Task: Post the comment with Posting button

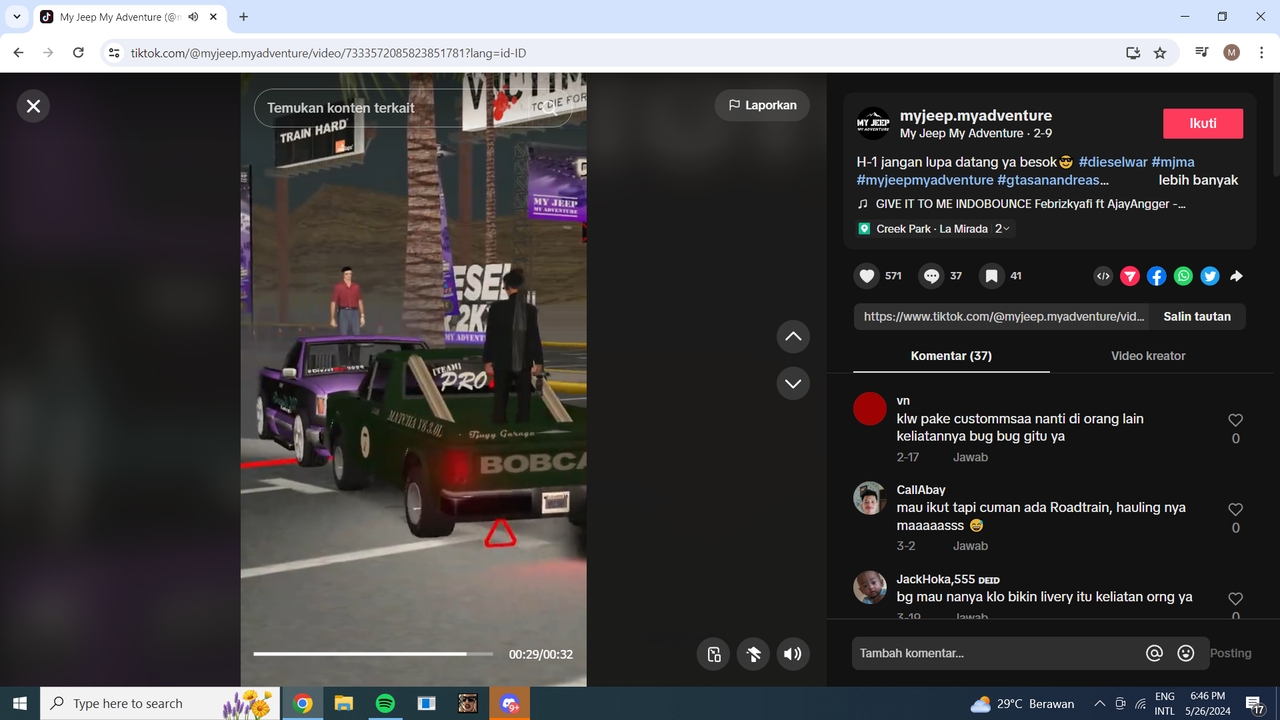Action: click(1230, 653)
